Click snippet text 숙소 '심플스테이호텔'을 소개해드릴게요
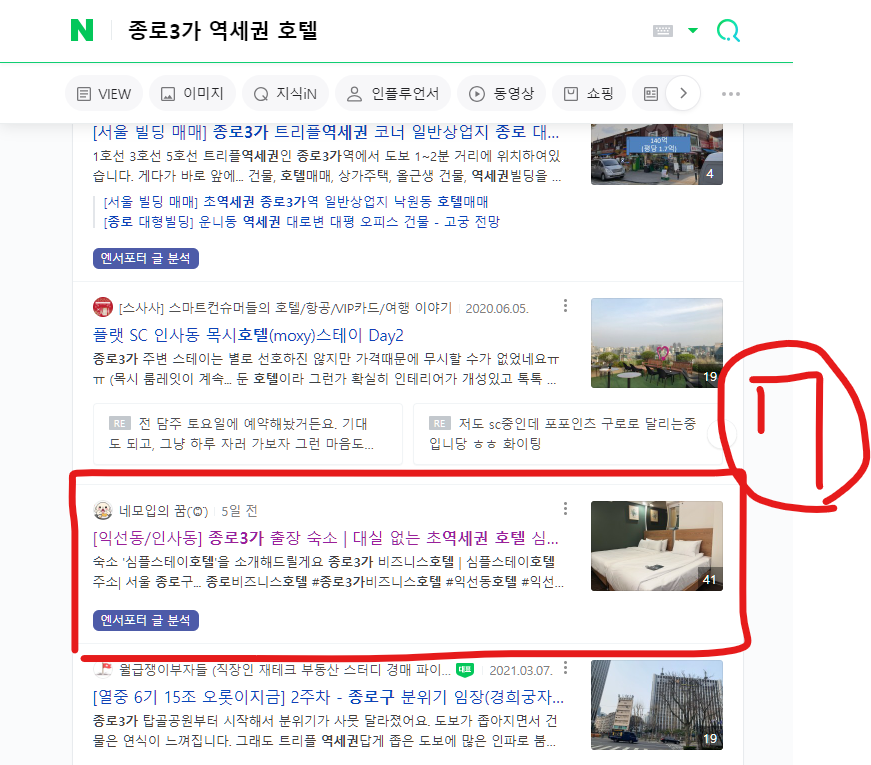Image resolution: width=871 pixels, height=765 pixels. 209,562
